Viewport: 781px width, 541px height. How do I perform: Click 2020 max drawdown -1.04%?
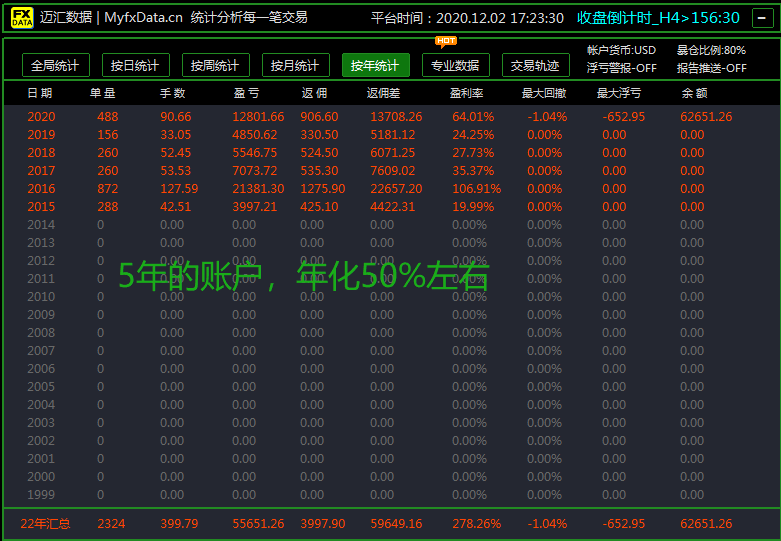click(x=547, y=117)
